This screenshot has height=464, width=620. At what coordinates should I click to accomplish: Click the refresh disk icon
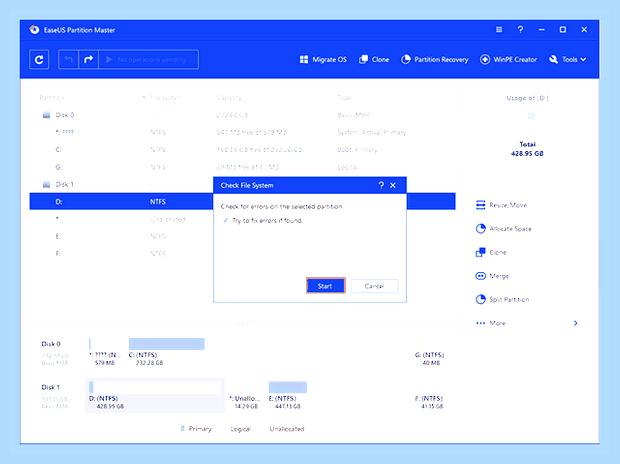point(39,60)
